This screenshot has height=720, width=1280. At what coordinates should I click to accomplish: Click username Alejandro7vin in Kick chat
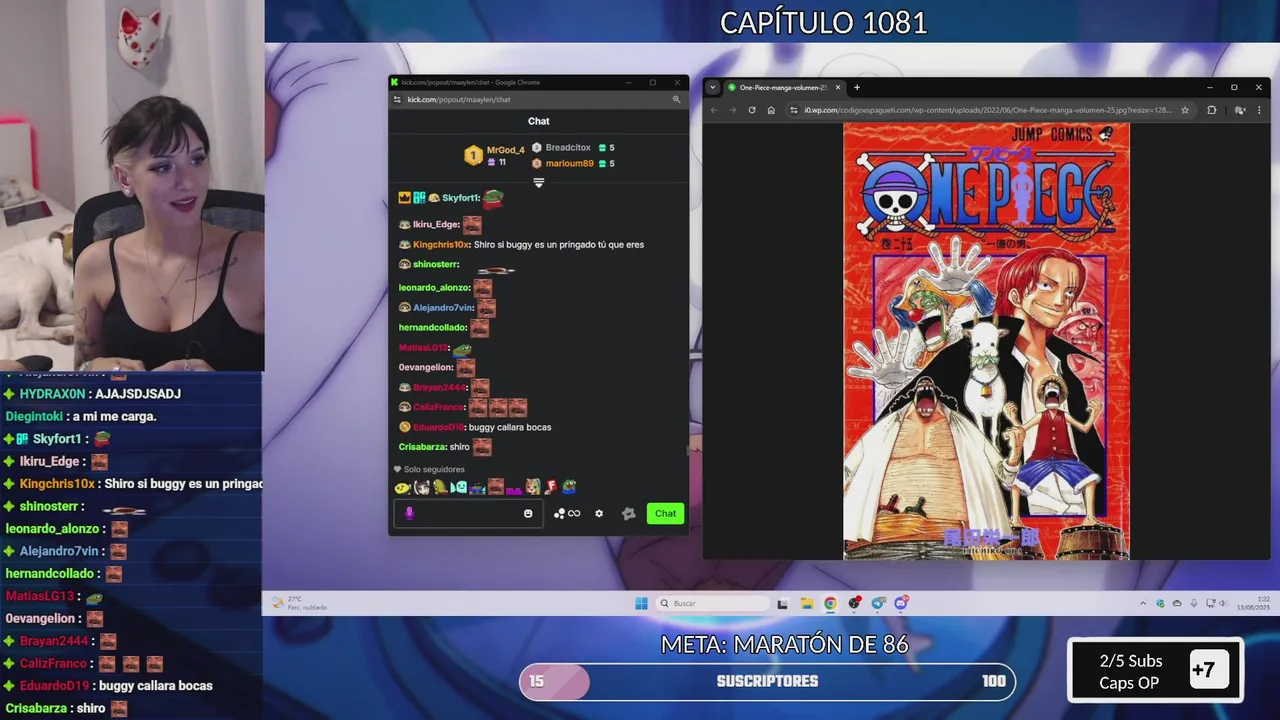443,307
